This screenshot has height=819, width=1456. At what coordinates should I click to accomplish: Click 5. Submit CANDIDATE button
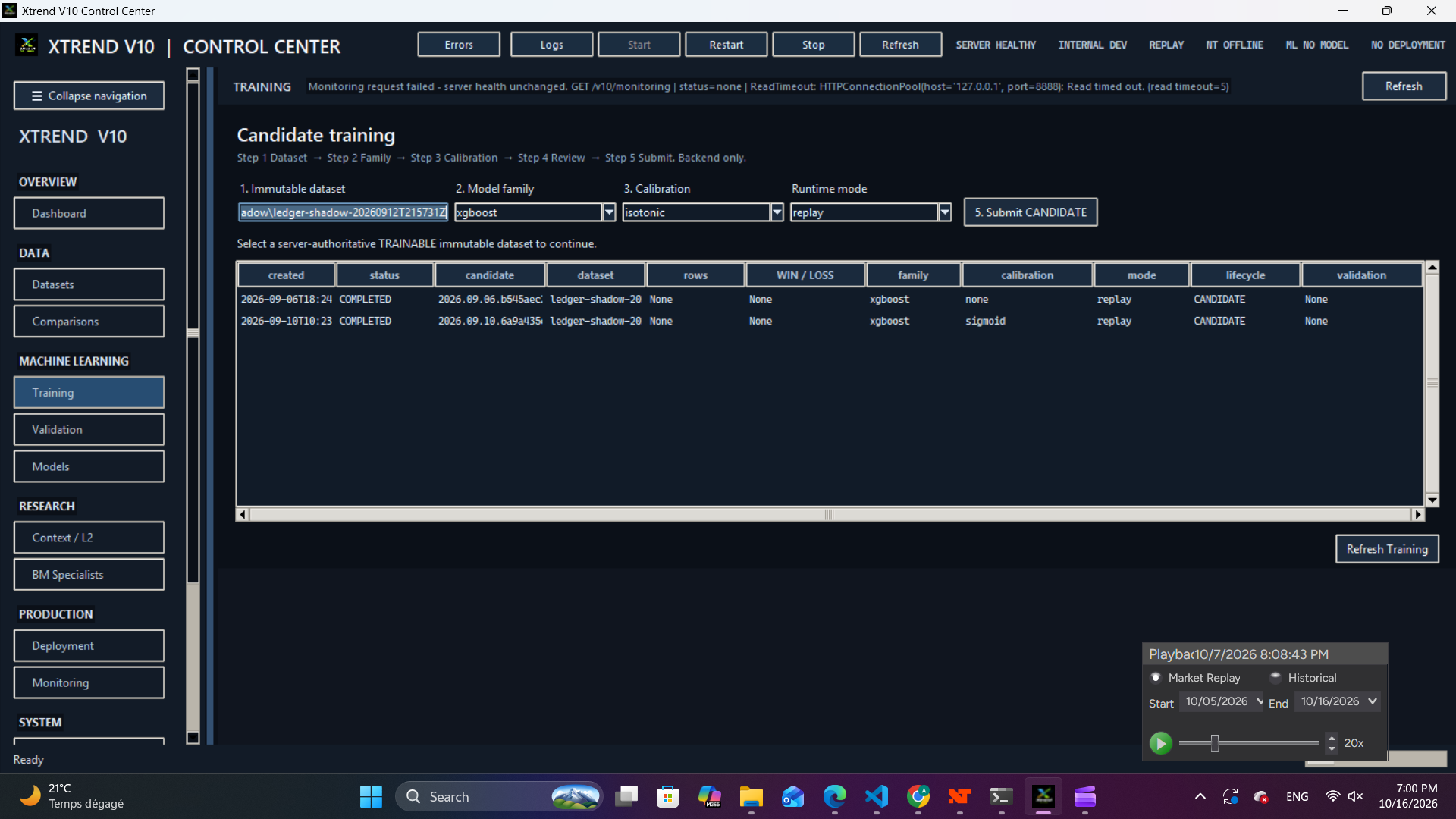[x=1031, y=212]
